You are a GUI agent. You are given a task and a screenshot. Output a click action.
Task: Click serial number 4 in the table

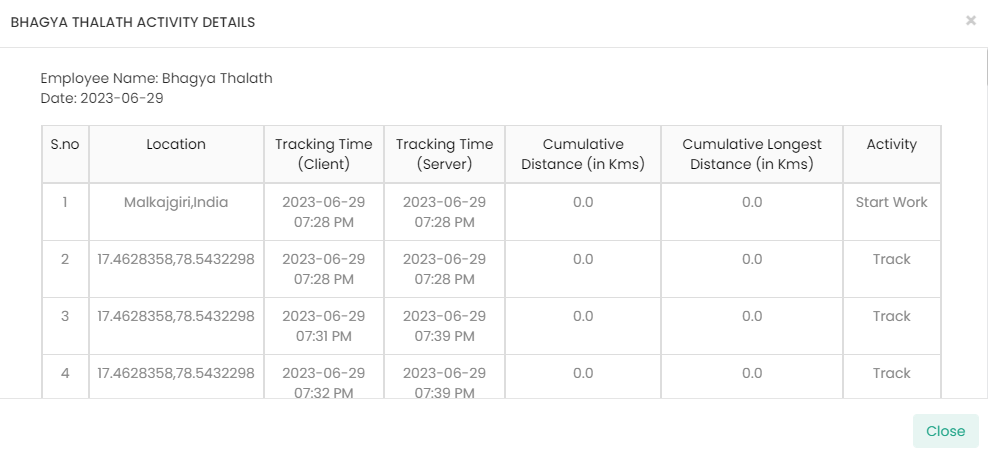pyautogui.click(x=65, y=373)
